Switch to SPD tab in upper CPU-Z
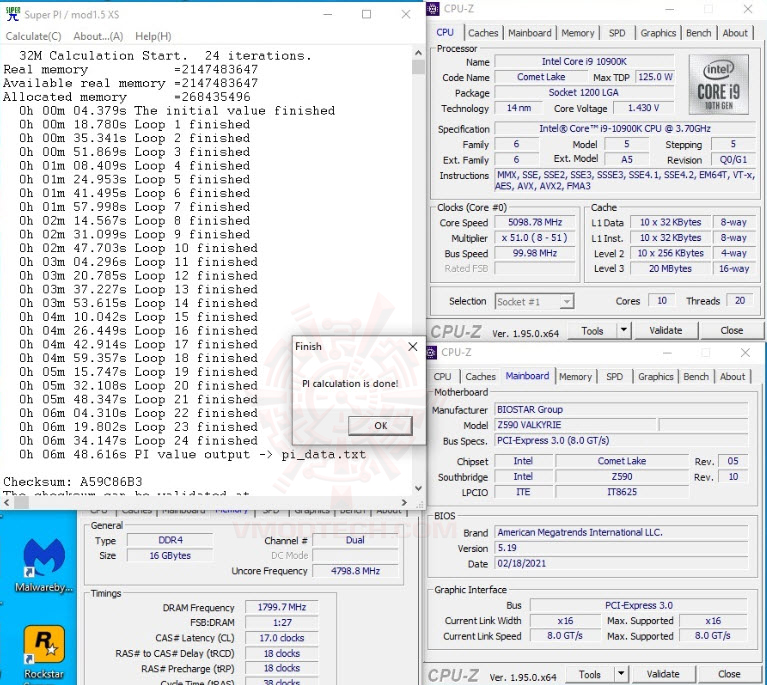The height and width of the screenshot is (685, 767). tap(616, 33)
